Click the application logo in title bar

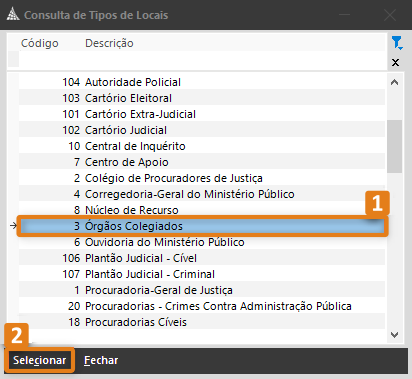tap(13, 15)
